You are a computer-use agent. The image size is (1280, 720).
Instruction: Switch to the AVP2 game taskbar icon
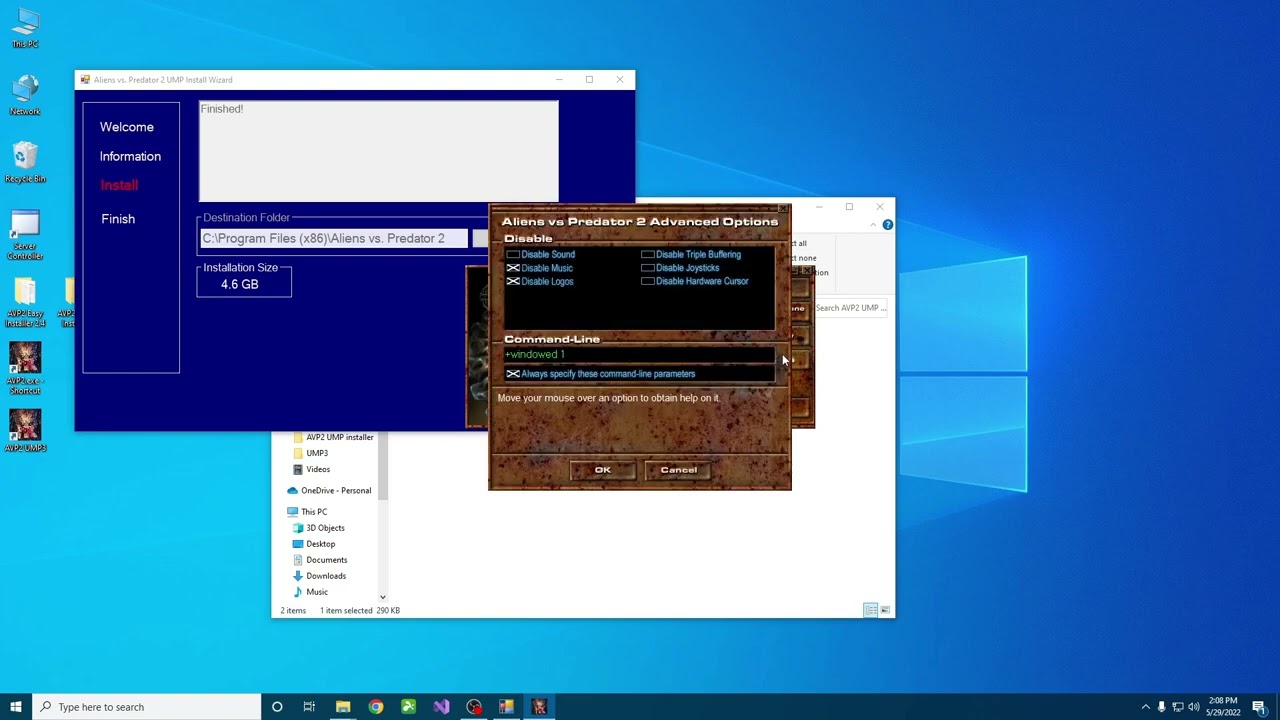tap(539, 707)
